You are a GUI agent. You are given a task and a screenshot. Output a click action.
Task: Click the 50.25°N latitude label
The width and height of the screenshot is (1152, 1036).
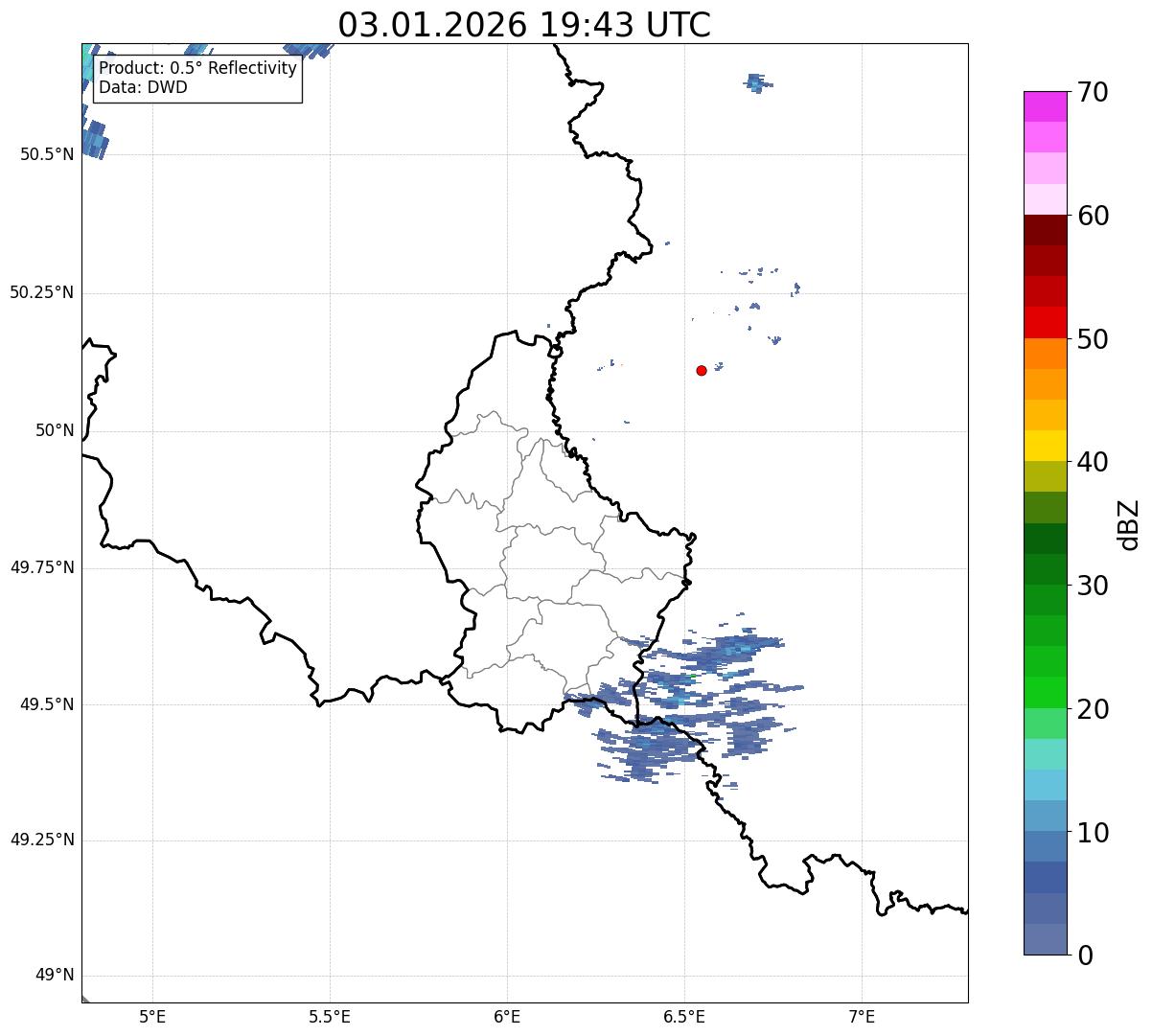pos(42,292)
